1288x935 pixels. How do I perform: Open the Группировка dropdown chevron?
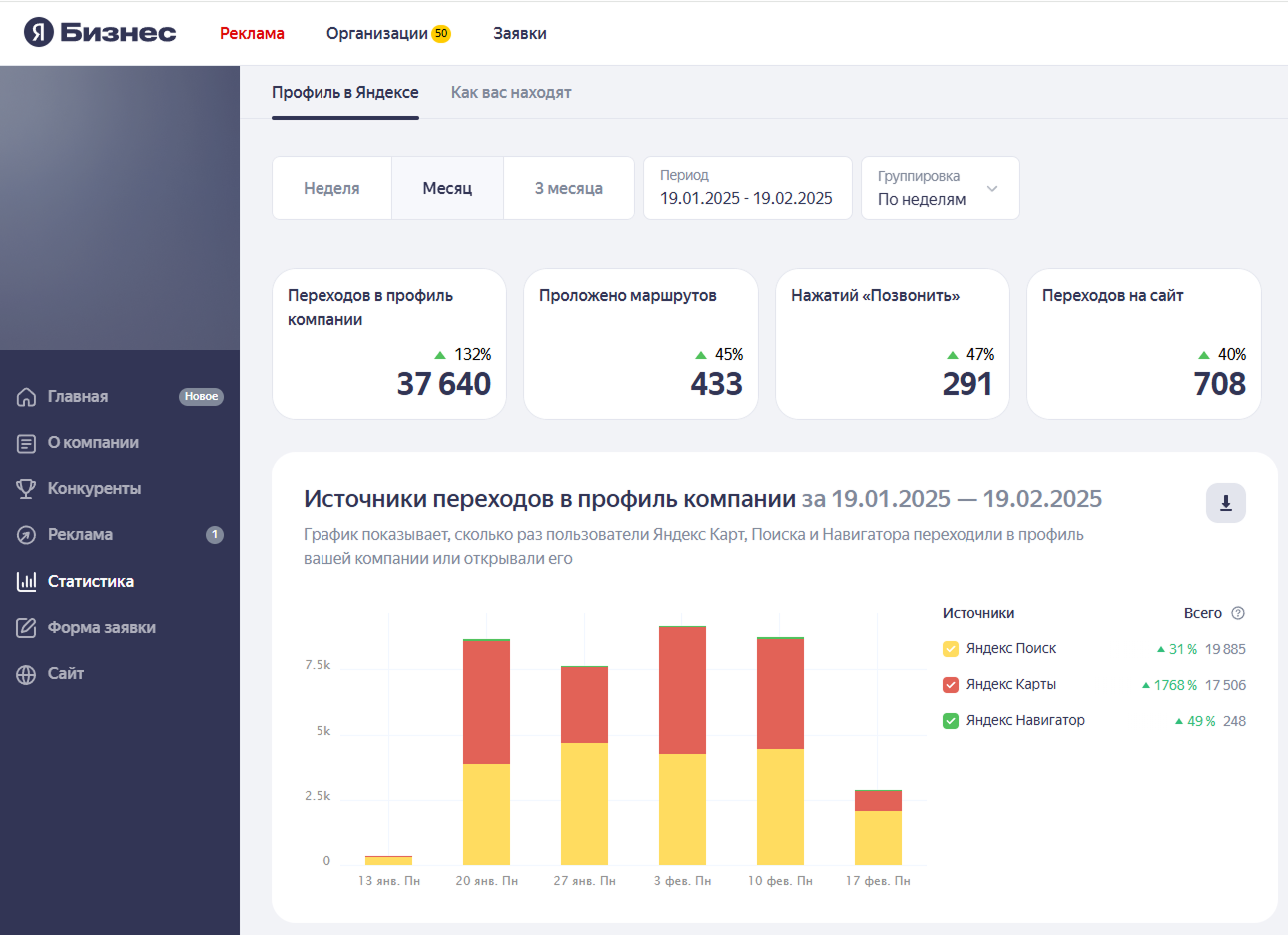pos(992,188)
